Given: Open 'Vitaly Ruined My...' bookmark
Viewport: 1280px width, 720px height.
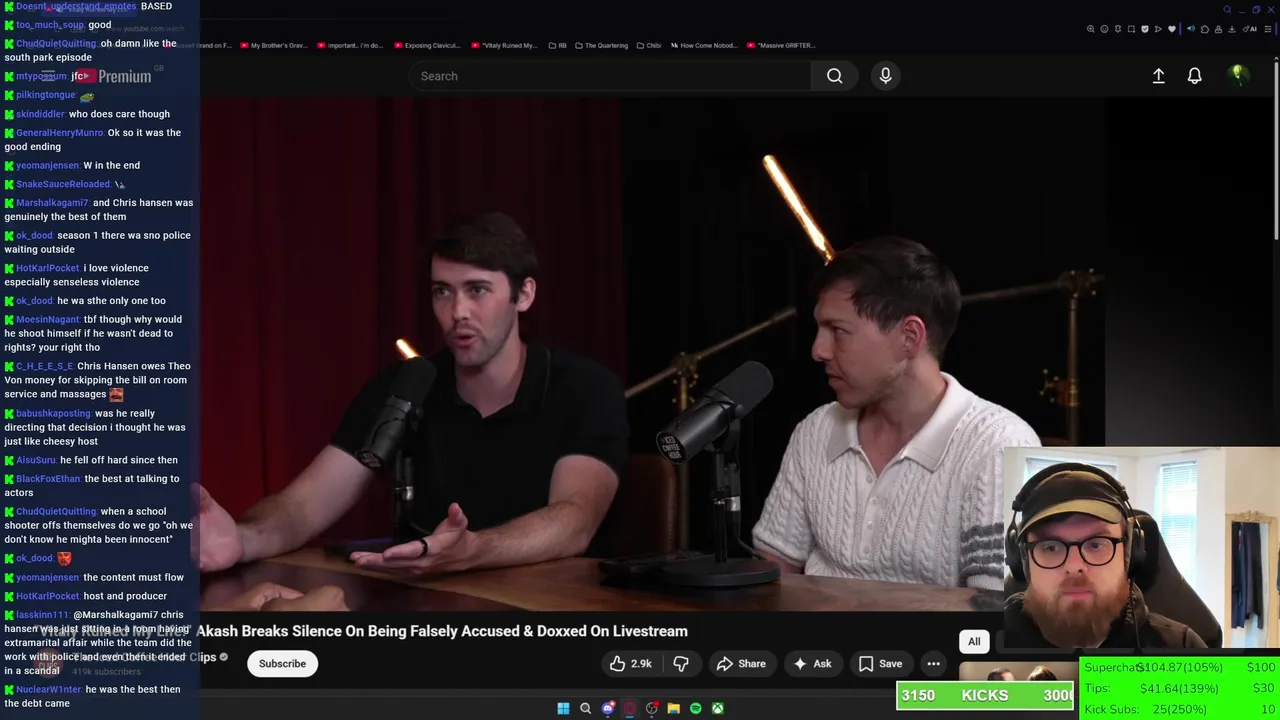Looking at the screenshot, I should 504,45.
